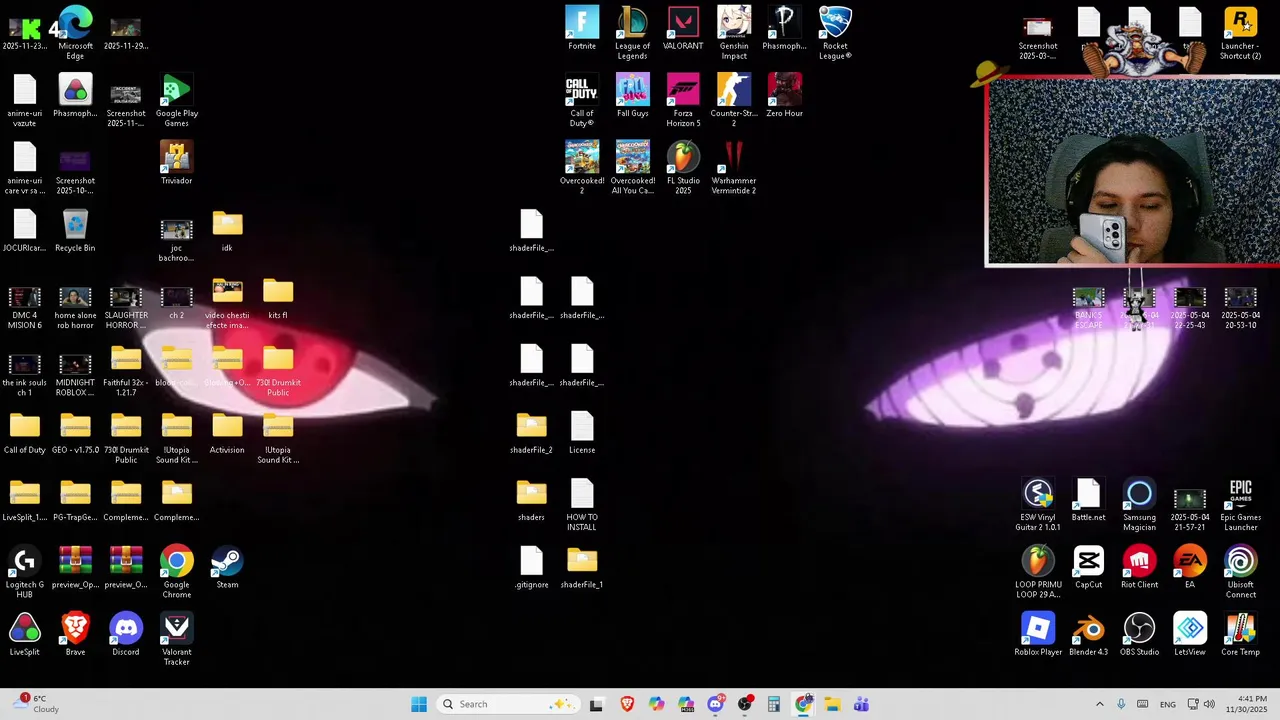Click the Battle.net desktop icon
1280x720 pixels.
click(x=1088, y=500)
